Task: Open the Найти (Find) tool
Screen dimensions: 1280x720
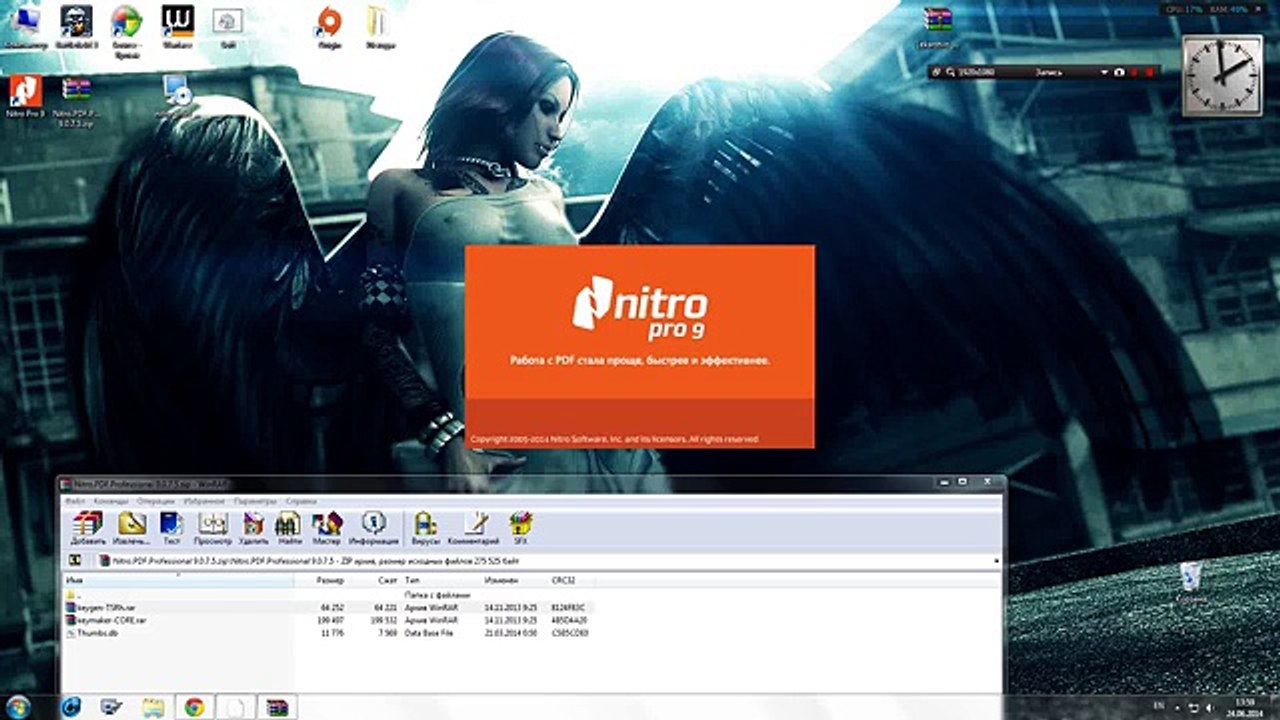Action: point(288,528)
